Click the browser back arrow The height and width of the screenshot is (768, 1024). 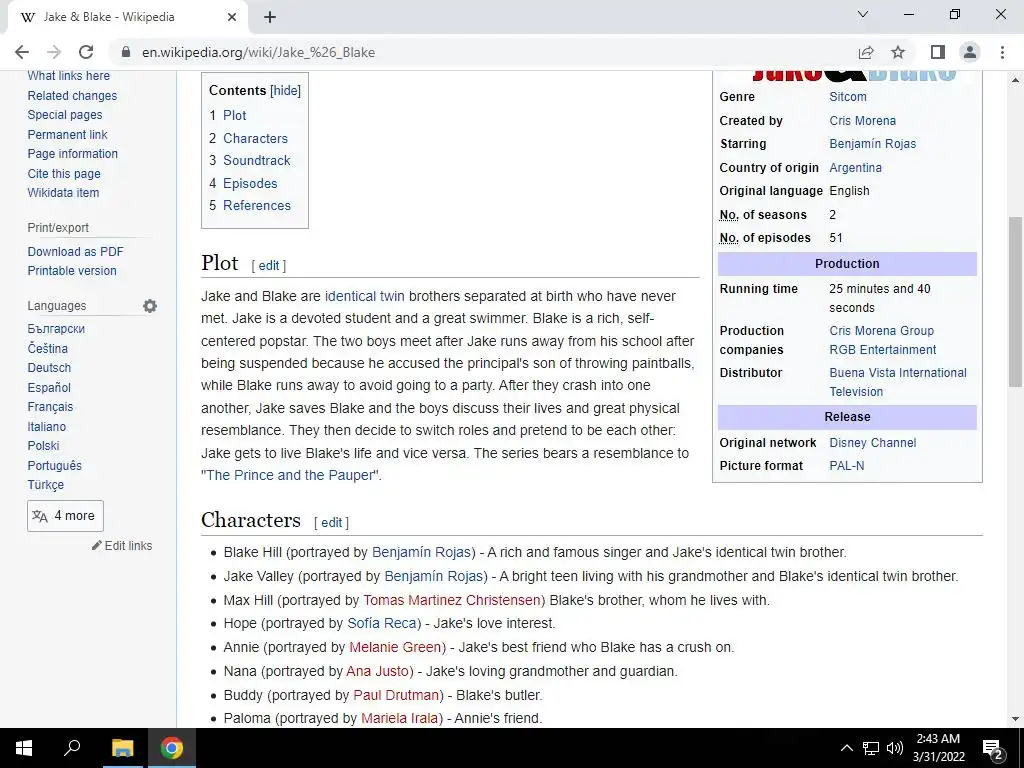click(22, 52)
